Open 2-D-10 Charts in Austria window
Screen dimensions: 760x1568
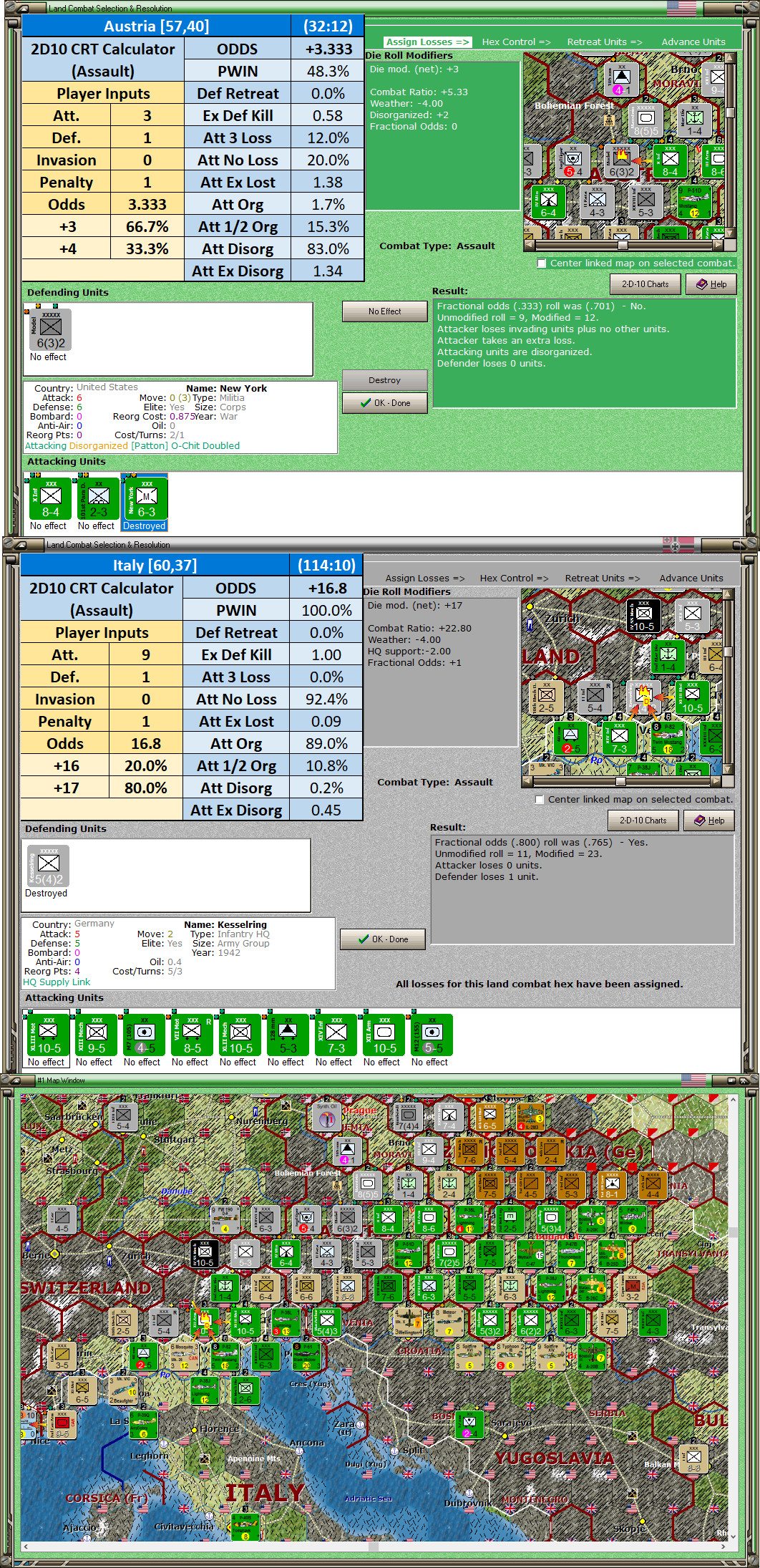click(x=645, y=284)
